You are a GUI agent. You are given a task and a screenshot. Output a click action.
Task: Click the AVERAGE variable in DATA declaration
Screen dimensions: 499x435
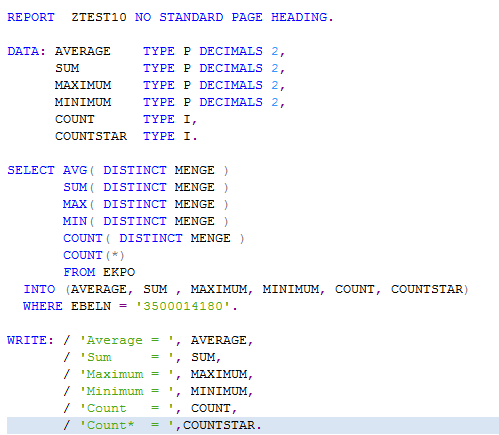tap(83, 51)
